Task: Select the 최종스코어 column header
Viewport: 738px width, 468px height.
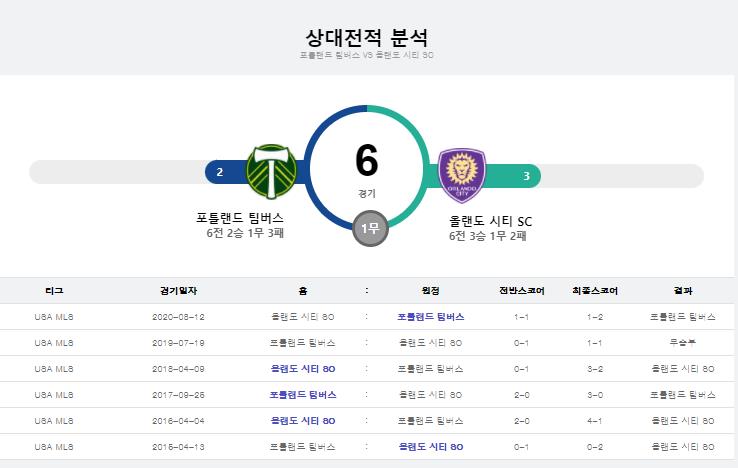Action: [x=595, y=290]
